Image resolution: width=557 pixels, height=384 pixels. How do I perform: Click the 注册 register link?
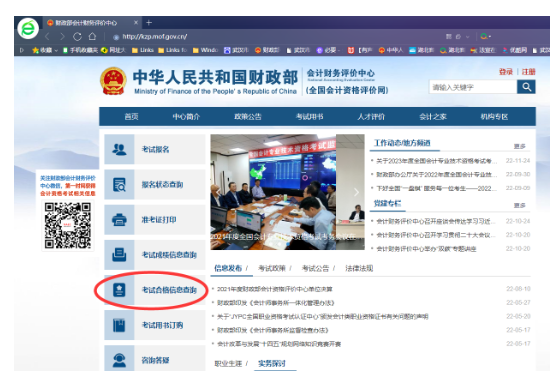coord(529,72)
